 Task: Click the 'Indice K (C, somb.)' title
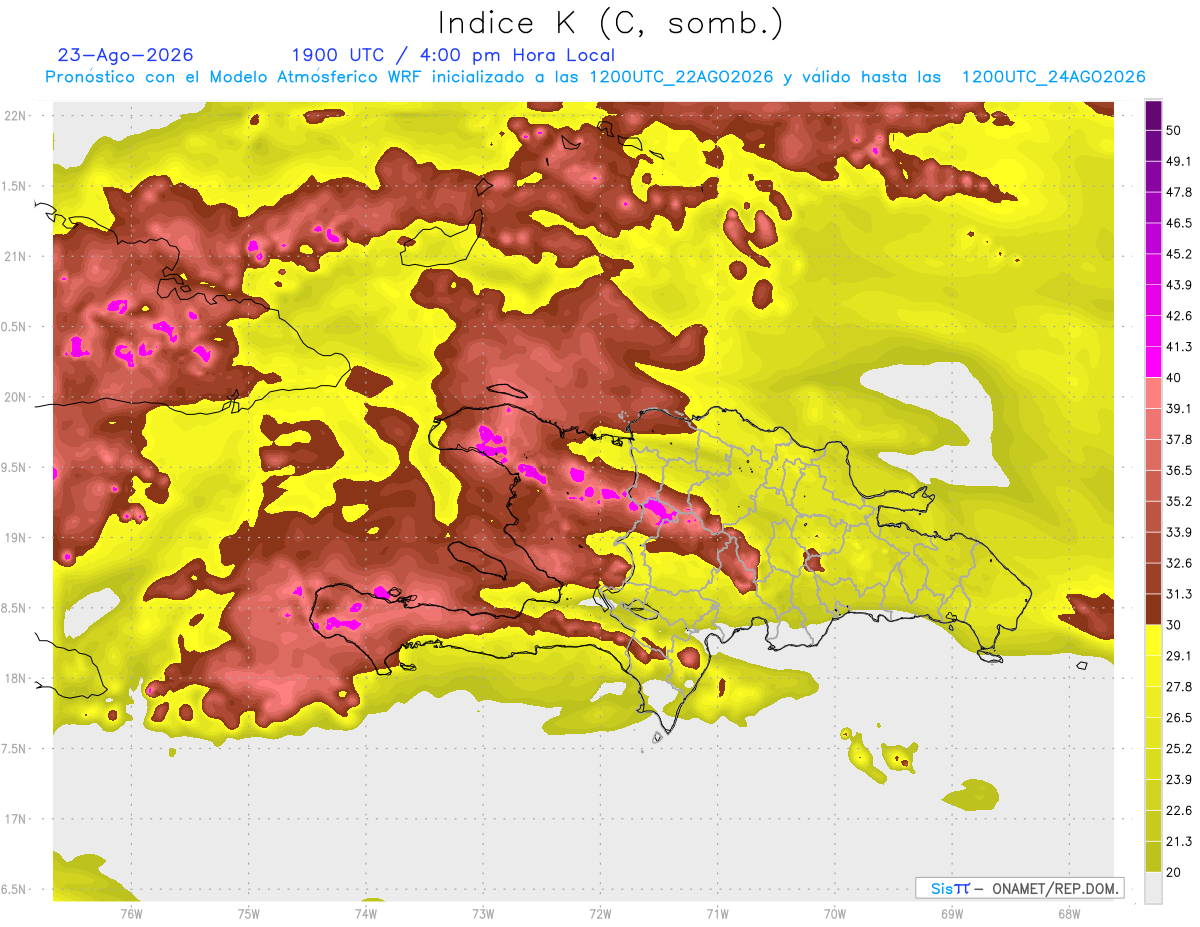(610, 23)
